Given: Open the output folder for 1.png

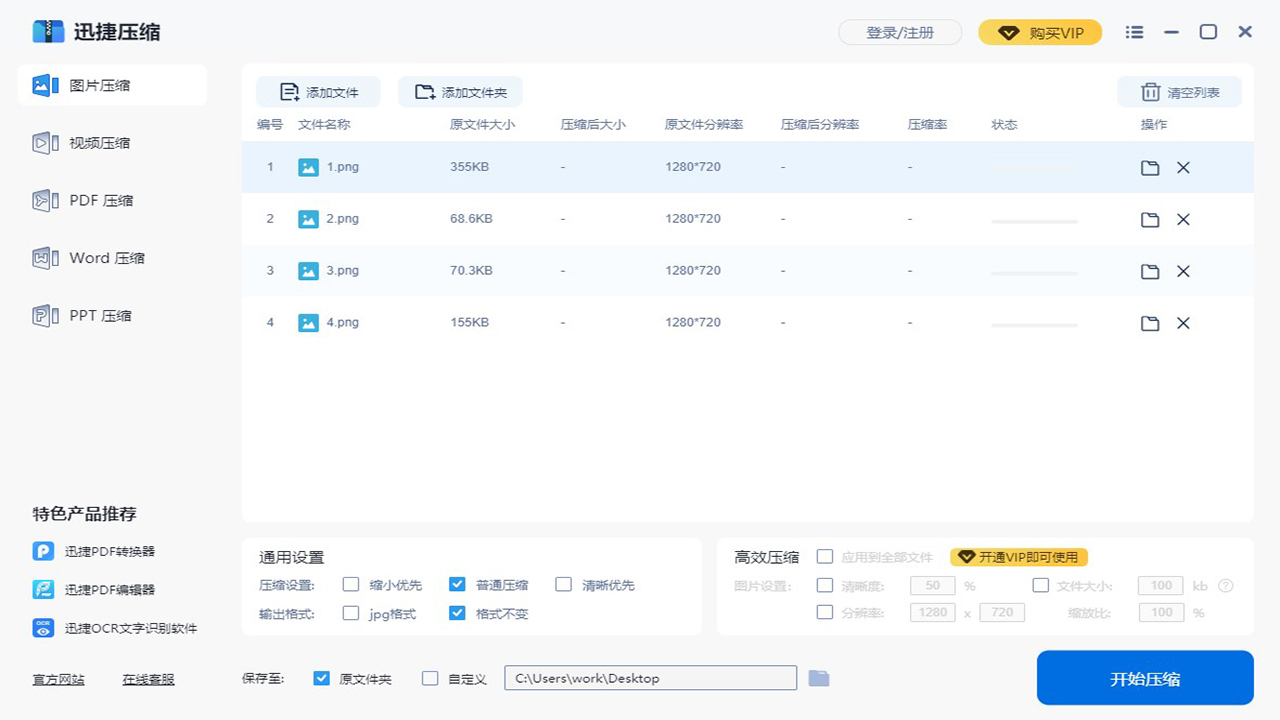Looking at the screenshot, I should point(1149,167).
